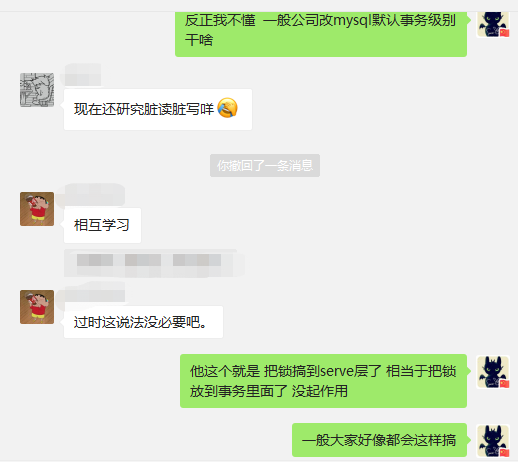Open the cartoon-boy avatar beside 相互学习

(37, 209)
